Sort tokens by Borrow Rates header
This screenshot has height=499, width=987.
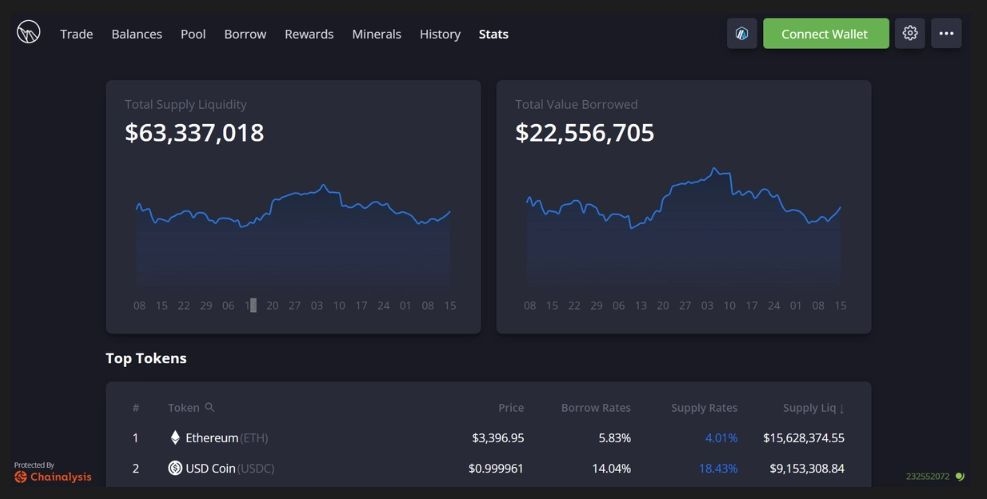(x=595, y=408)
